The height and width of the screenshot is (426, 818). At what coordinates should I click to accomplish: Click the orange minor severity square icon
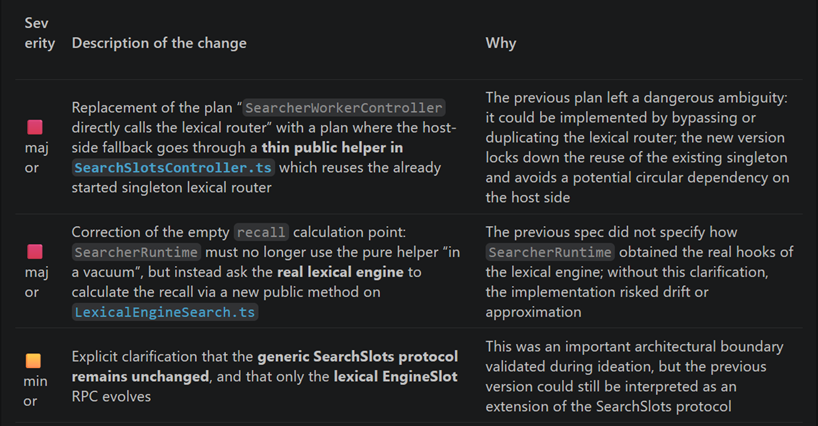coord(33,361)
